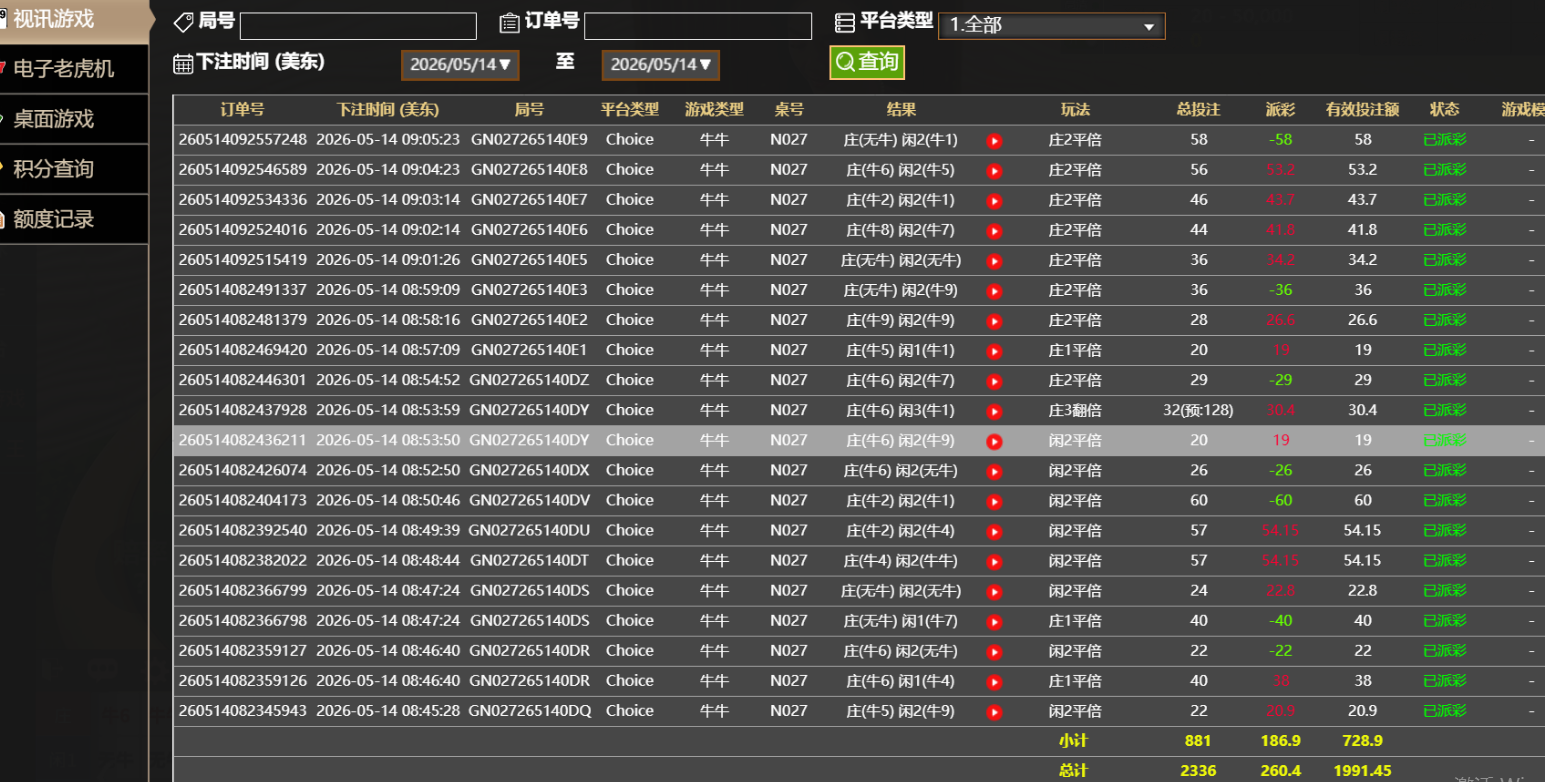The height and width of the screenshot is (782, 1545).
Task: Focus the 订单号 input field
Action: [x=697, y=26]
